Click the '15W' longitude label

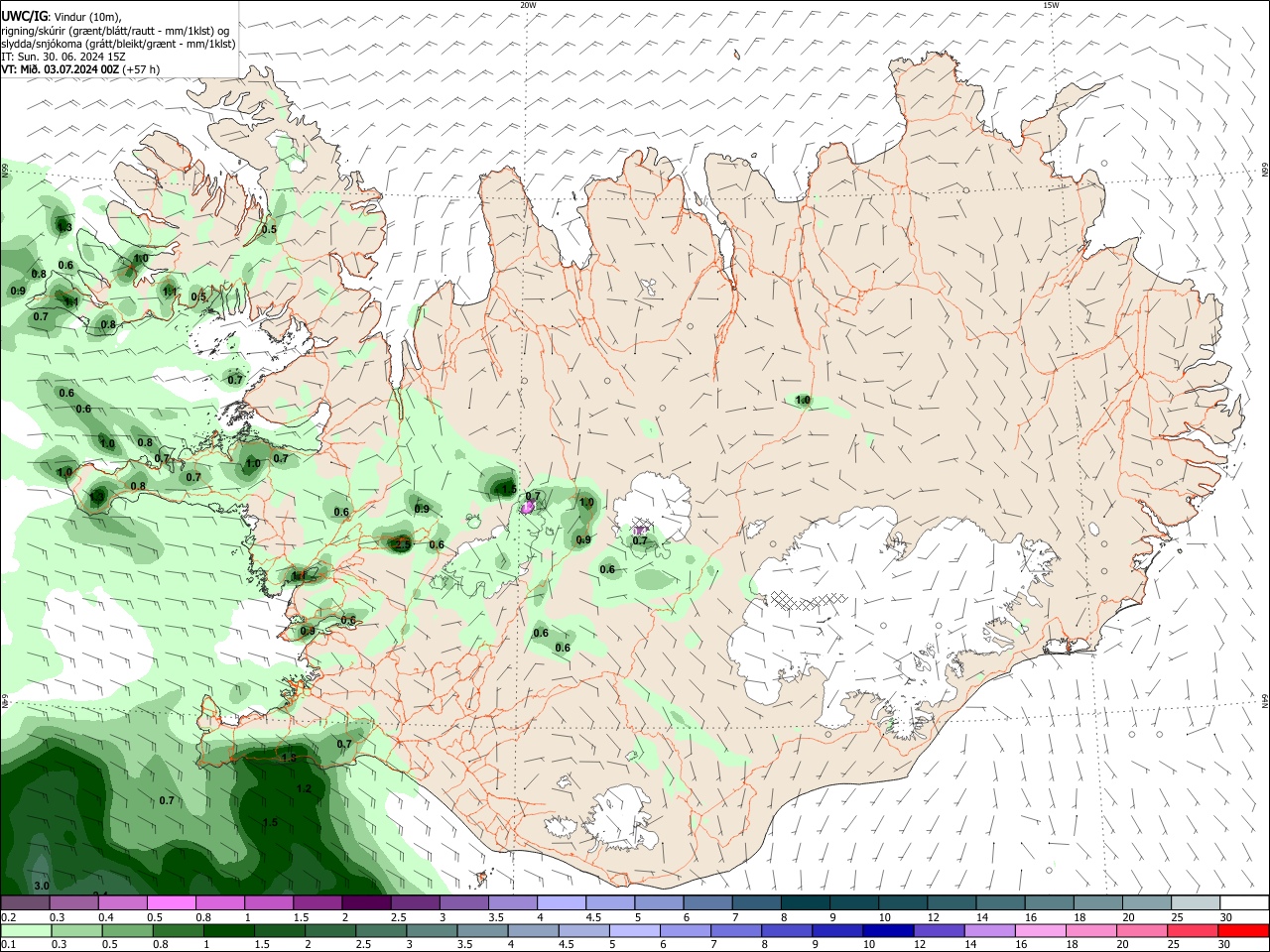[x=1051, y=5]
